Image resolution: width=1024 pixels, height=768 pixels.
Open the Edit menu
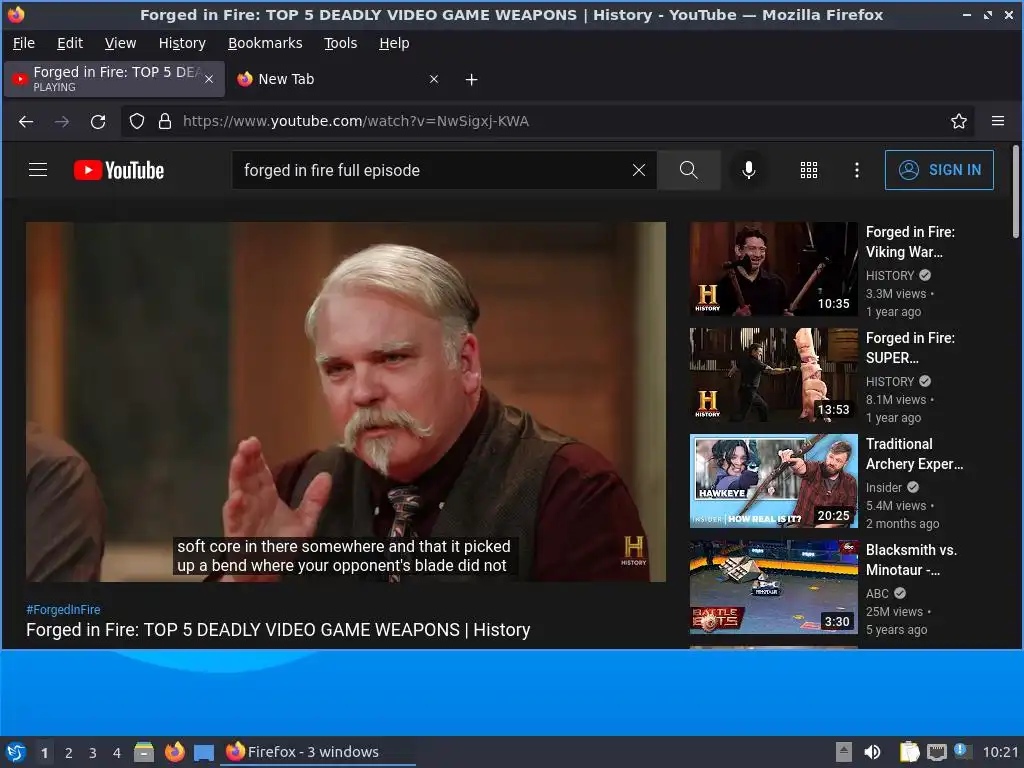[70, 43]
